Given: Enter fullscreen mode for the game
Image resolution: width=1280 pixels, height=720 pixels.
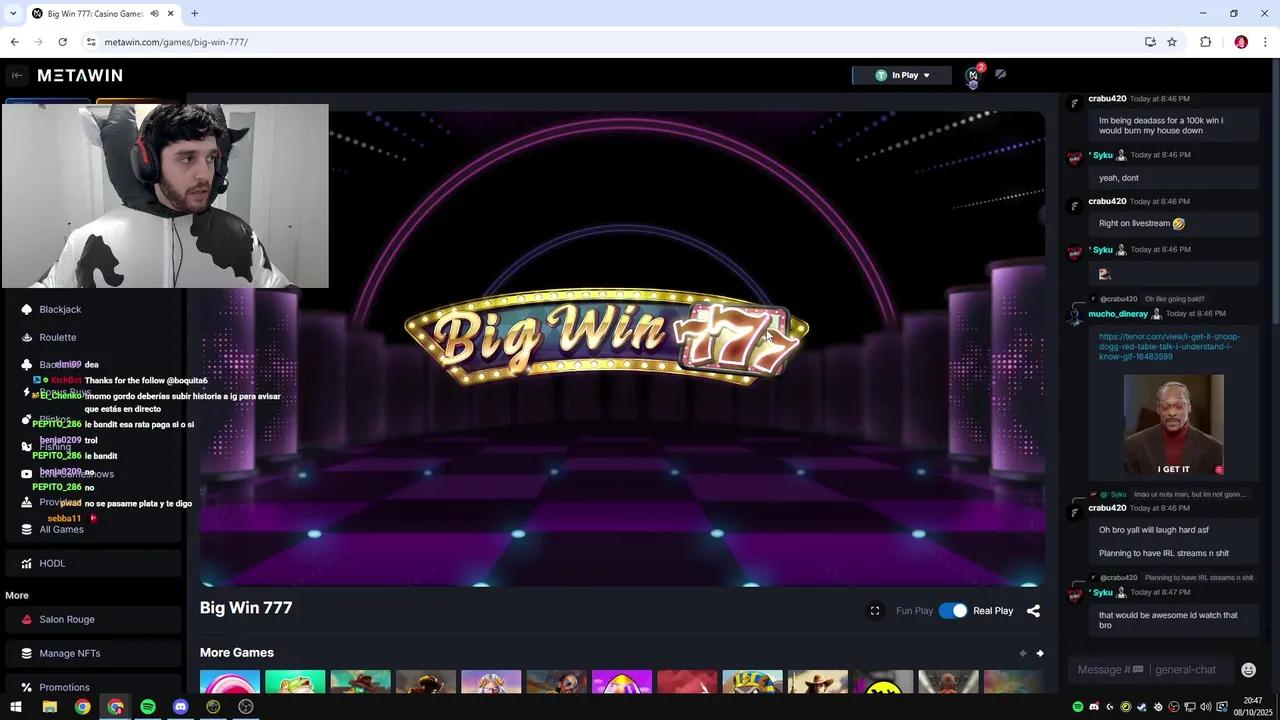Looking at the screenshot, I should 875,611.
